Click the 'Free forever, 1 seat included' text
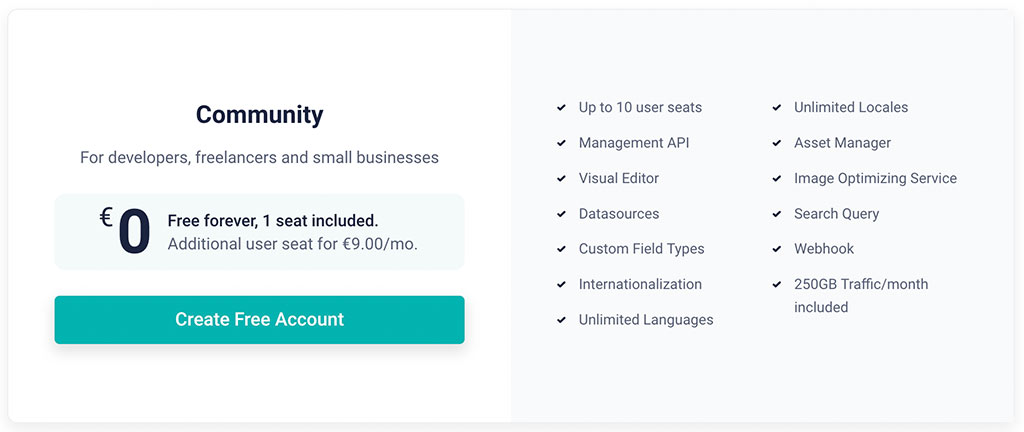This screenshot has height=432, width=1024. [273, 221]
